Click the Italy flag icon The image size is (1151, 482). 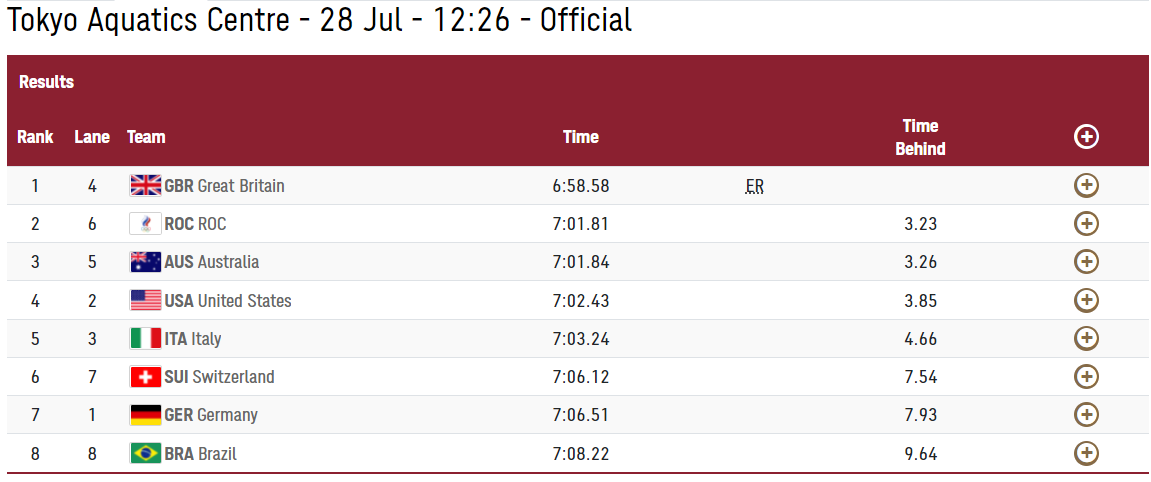[146, 338]
